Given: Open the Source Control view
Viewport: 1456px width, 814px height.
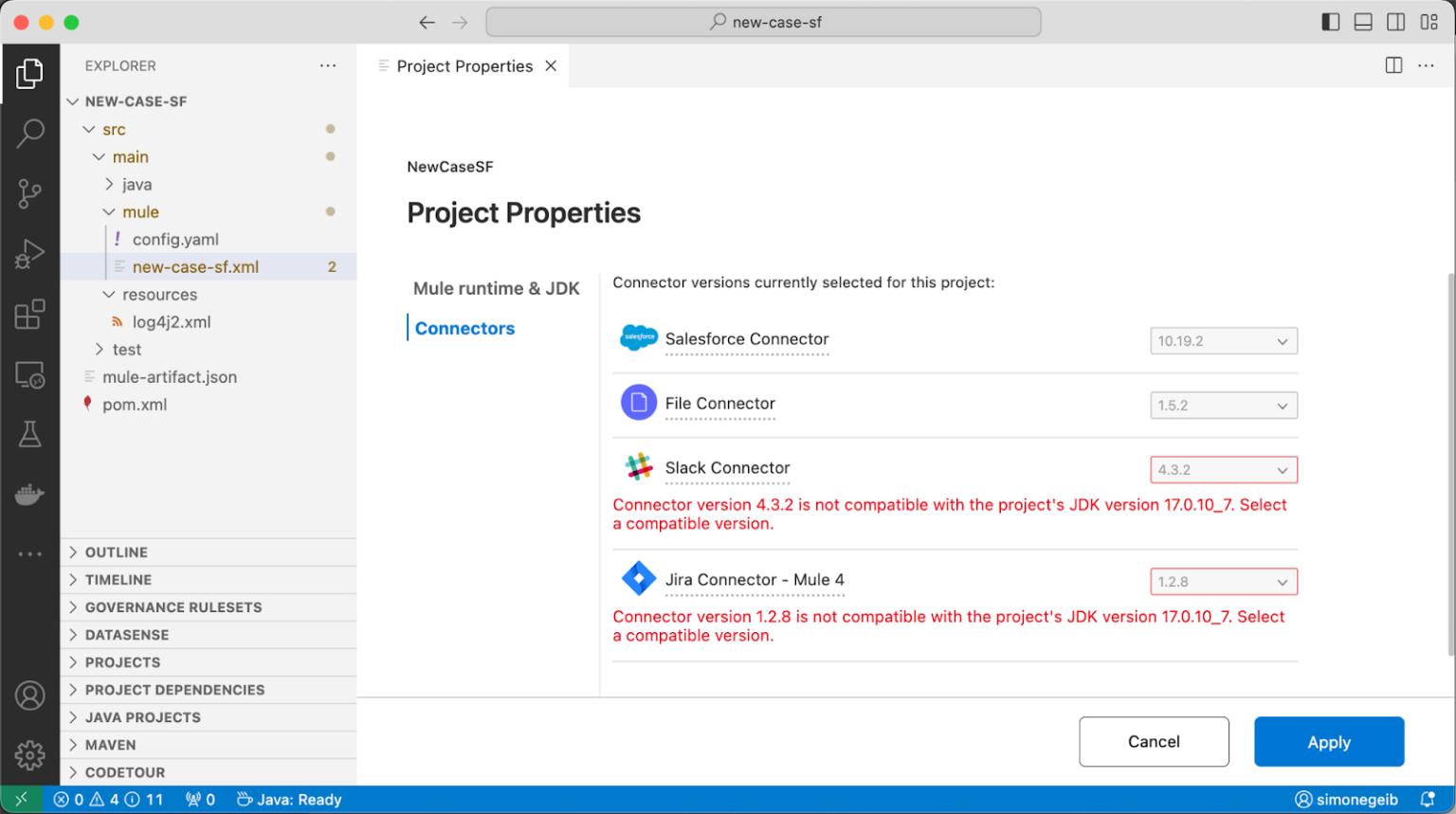Looking at the screenshot, I should [x=31, y=192].
